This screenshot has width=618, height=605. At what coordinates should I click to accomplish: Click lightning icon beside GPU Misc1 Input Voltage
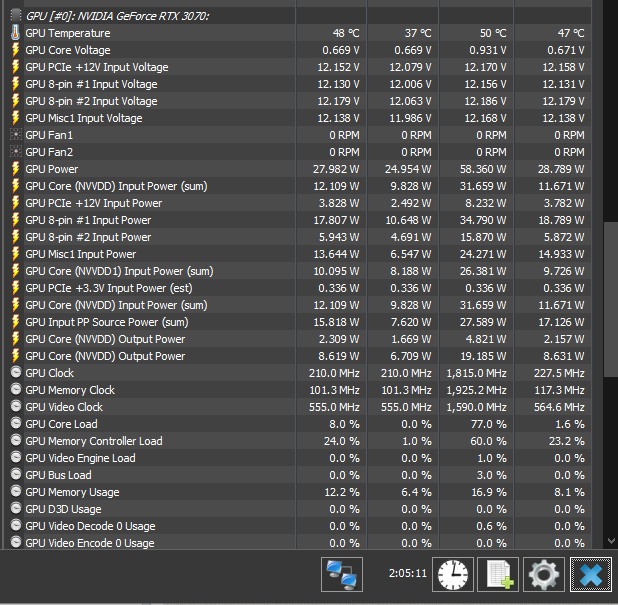pyautogui.click(x=15, y=118)
